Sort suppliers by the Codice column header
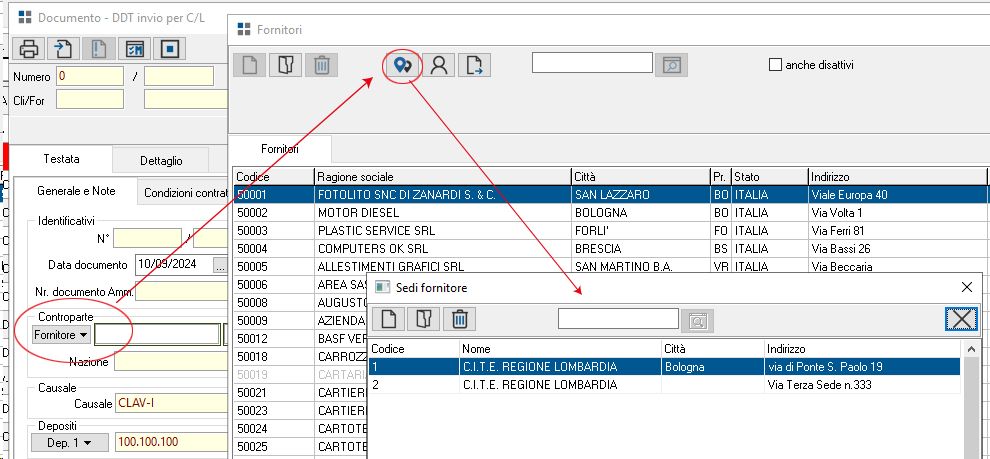Screen dimensions: 990x459 click(x=274, y=177)
